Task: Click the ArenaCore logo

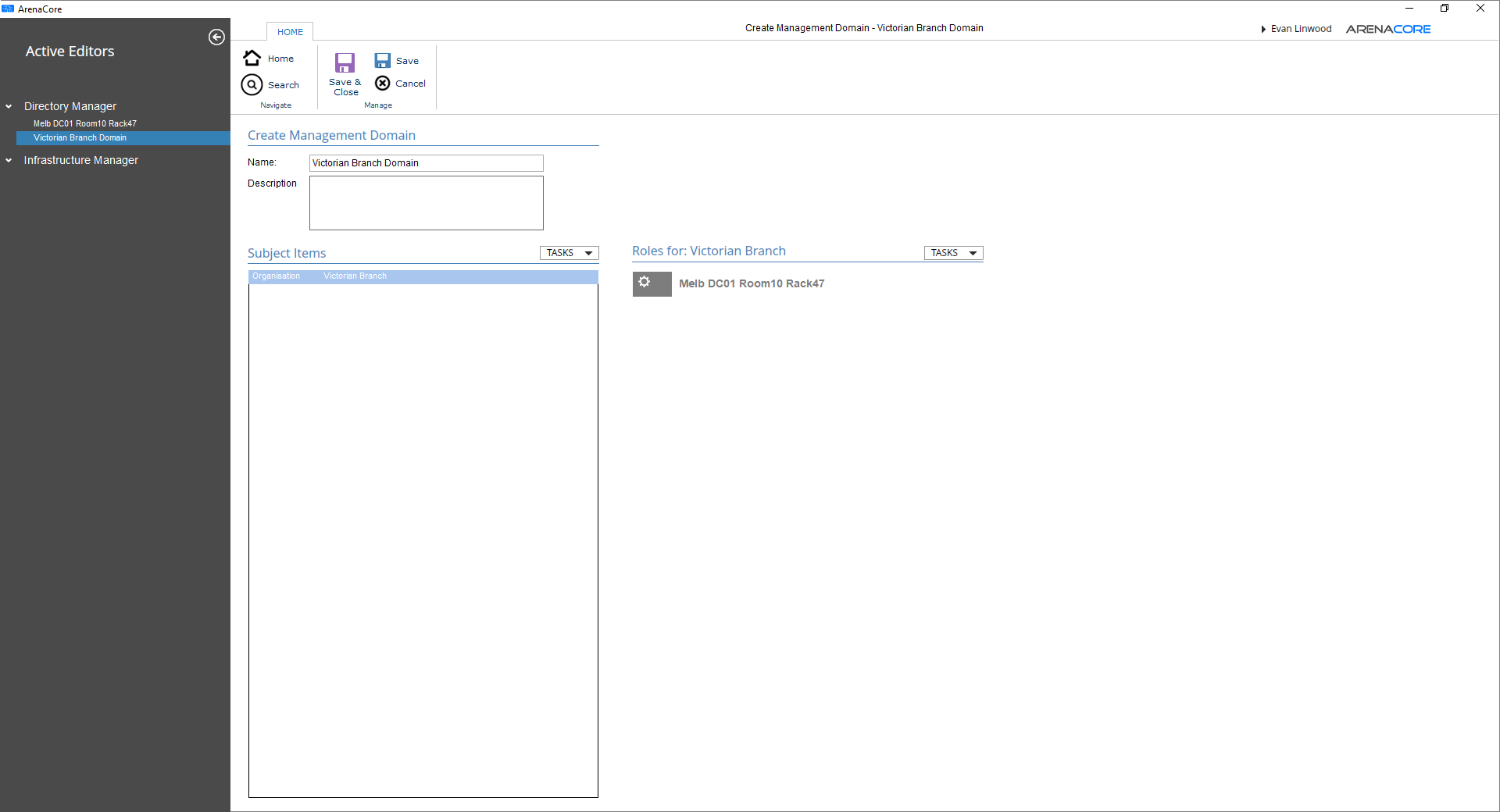Action: click(1387, 29)
